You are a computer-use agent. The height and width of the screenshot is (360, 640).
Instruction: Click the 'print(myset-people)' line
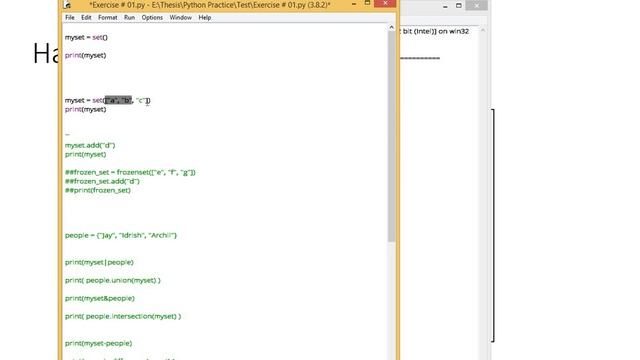(98, 343)
